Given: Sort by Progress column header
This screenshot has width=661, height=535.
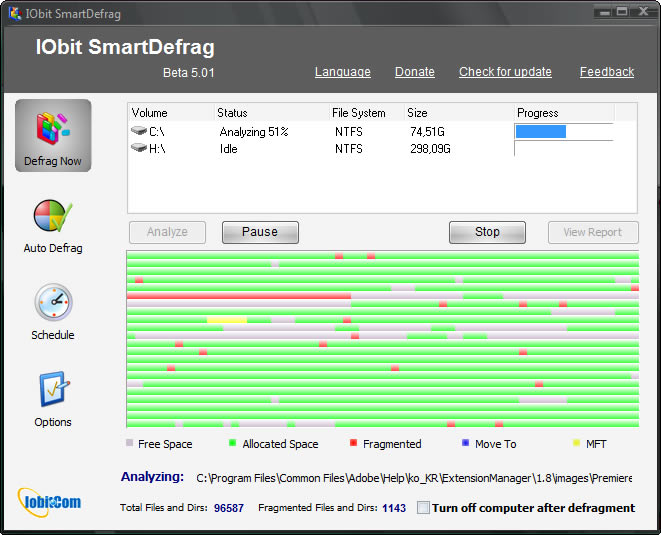Looking at the screenshot, I should 564,113.
